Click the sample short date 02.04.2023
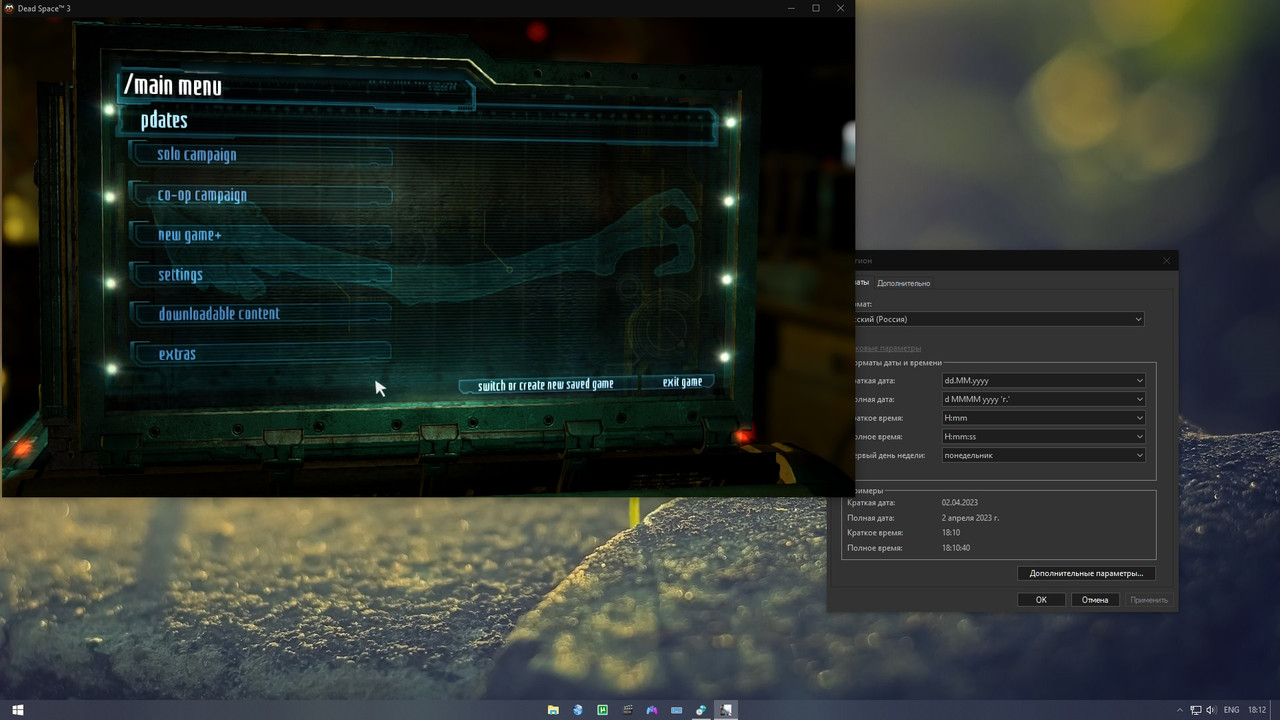The height and width of the screenshot is (720, 1280). 959,503
